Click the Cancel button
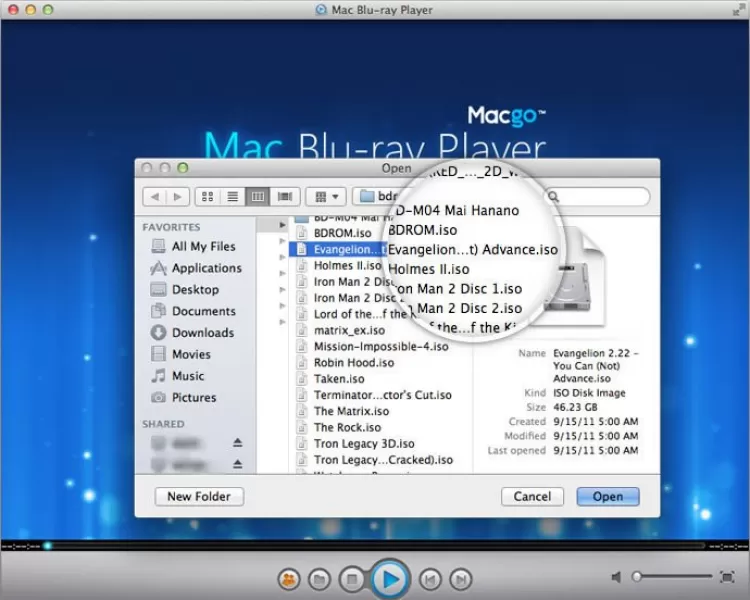The width and height of the screenshot is (750, 600). click(532, 497)
